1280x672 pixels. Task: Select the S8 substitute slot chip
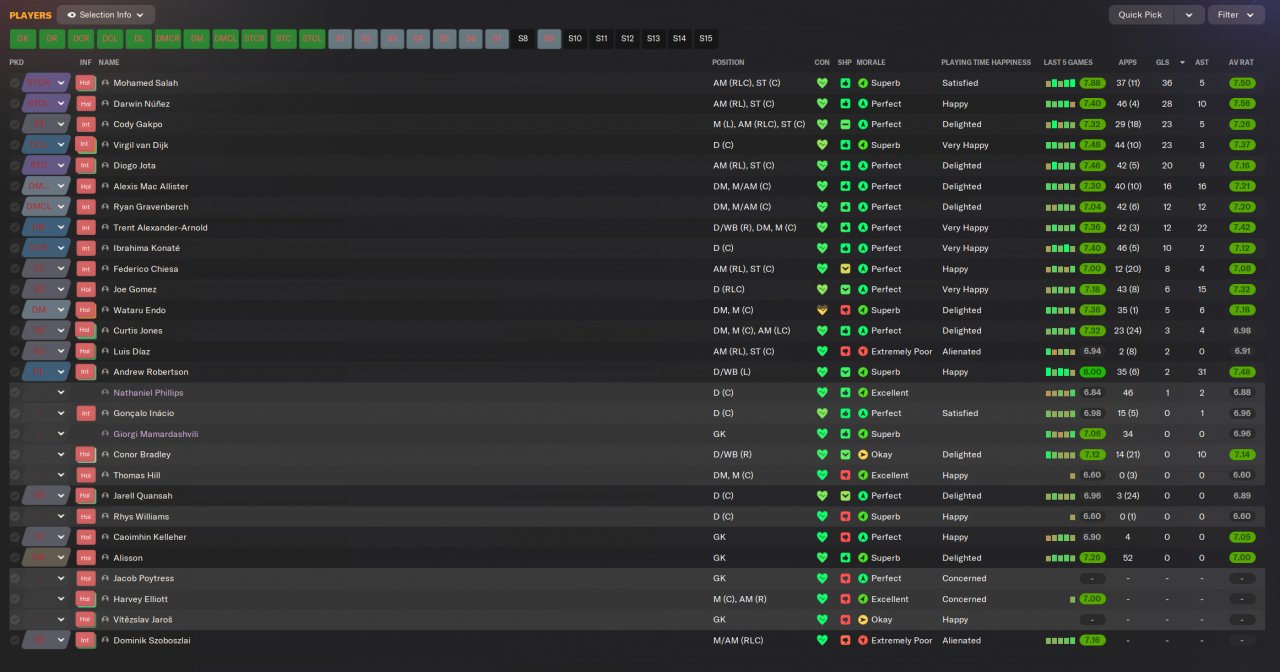pos(523,39)
